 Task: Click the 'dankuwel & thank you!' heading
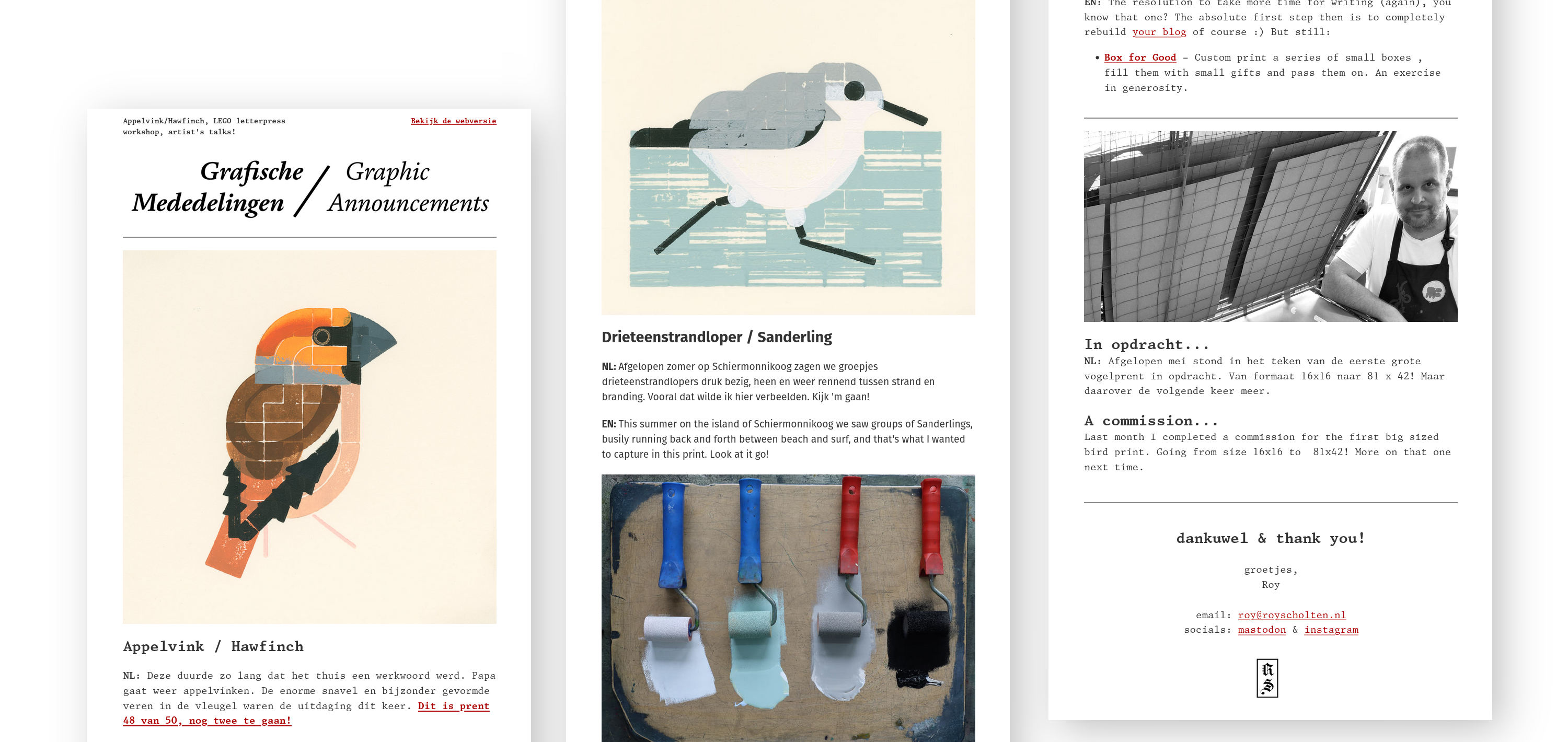[x=1271, y=538]
